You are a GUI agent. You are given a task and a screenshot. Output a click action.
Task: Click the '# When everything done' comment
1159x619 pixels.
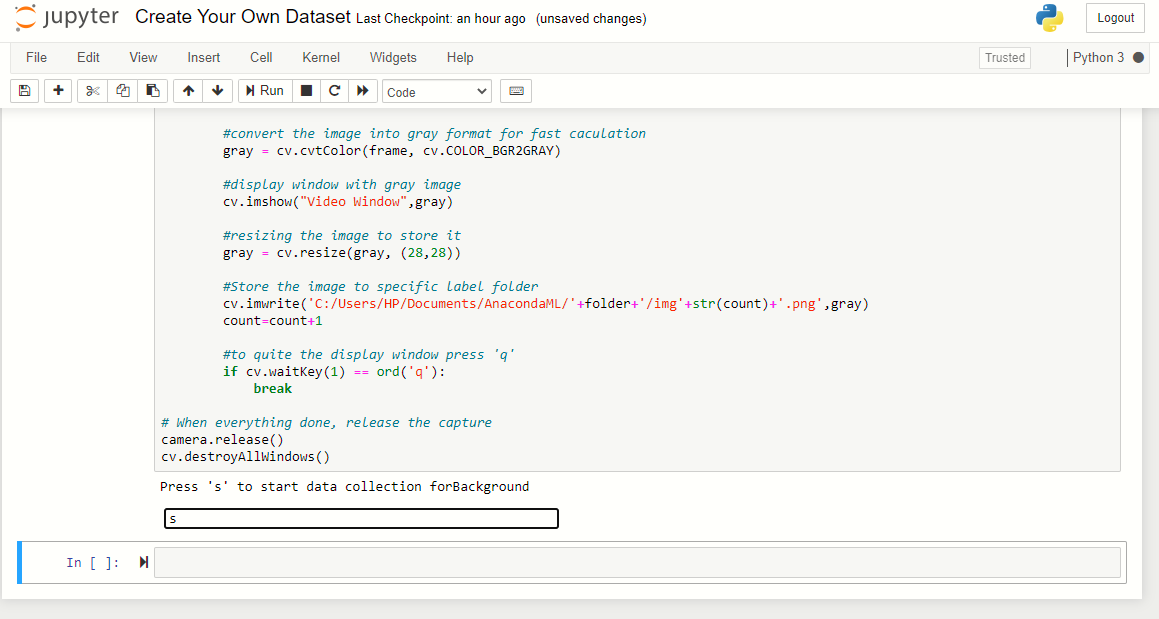tap(327, 423)
